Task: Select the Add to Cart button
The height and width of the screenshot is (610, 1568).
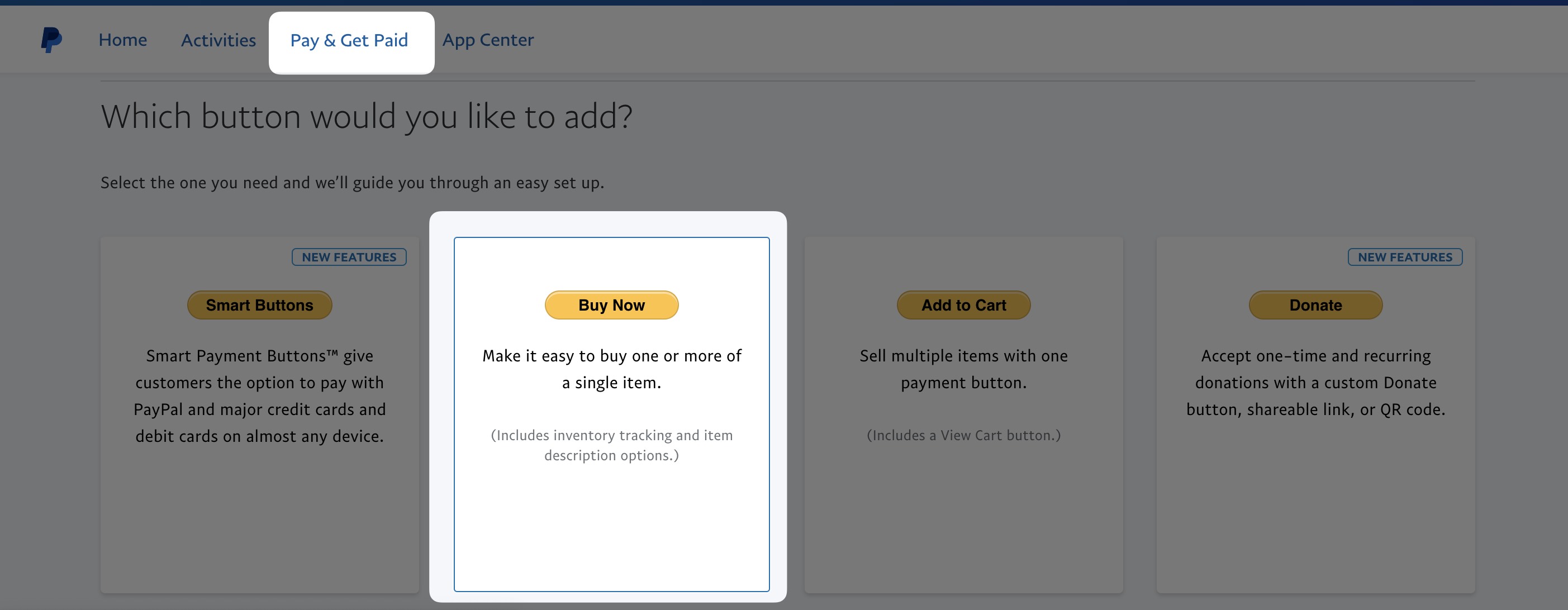Action: (963, 305)
